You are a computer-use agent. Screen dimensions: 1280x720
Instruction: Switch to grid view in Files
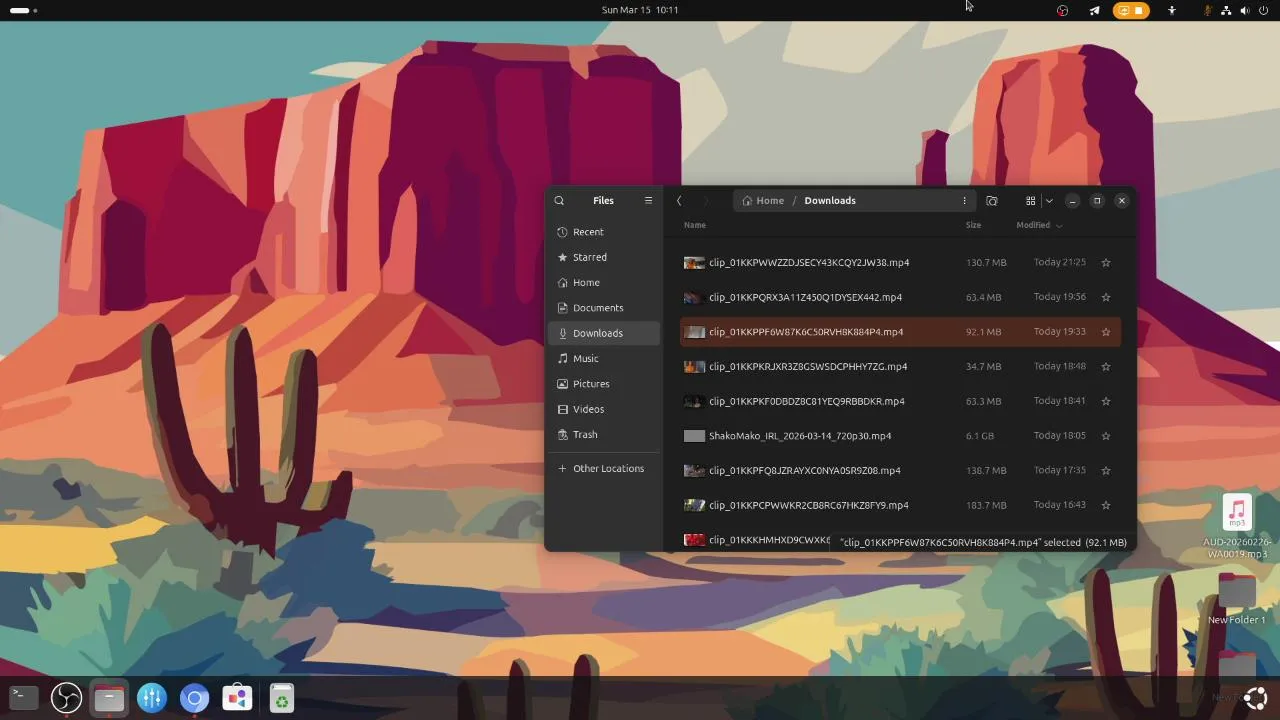(x=1030, y=201)
